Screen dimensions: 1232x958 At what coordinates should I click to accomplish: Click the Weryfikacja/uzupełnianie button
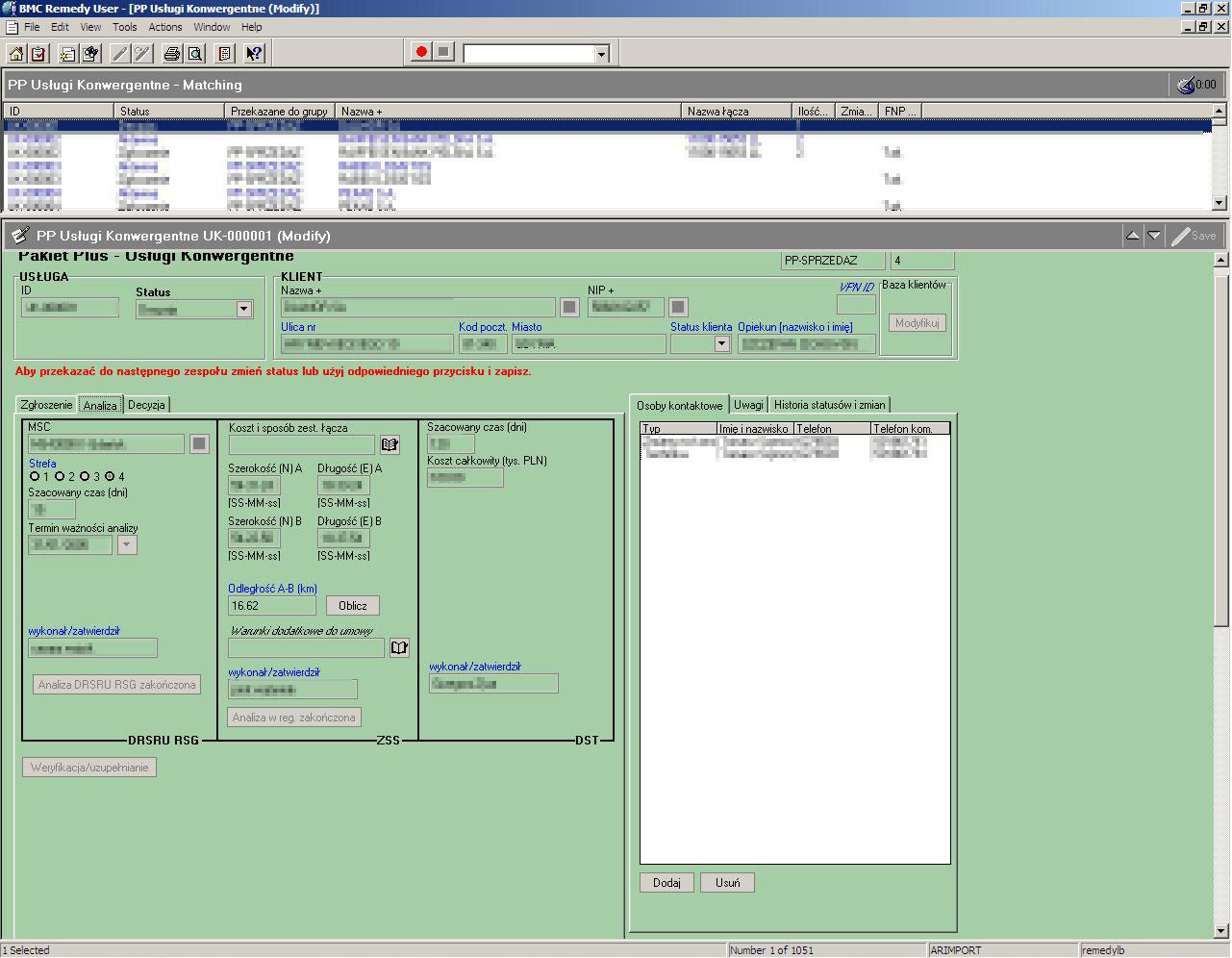(89, 768)
